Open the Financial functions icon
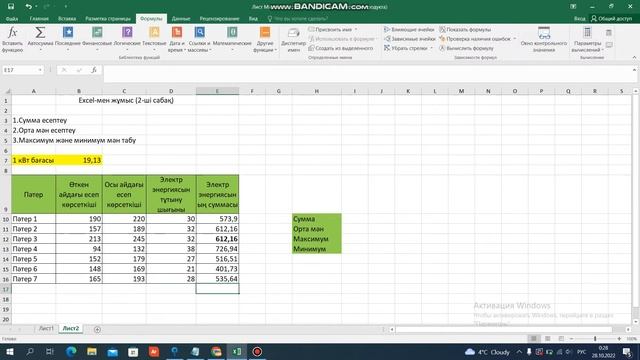The height and width of the screenshot is (360, 640). [x=97, y=33]
